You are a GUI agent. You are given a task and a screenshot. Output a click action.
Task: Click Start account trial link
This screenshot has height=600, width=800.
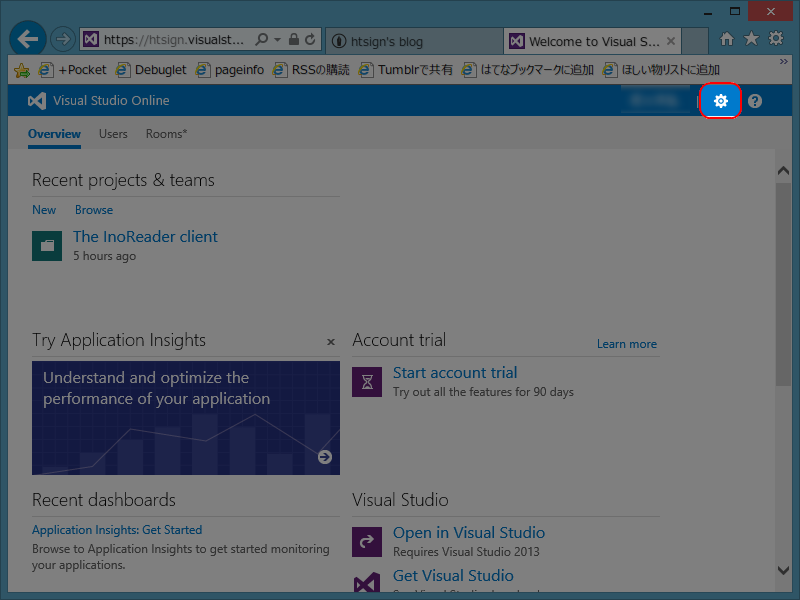coord(455,372)
